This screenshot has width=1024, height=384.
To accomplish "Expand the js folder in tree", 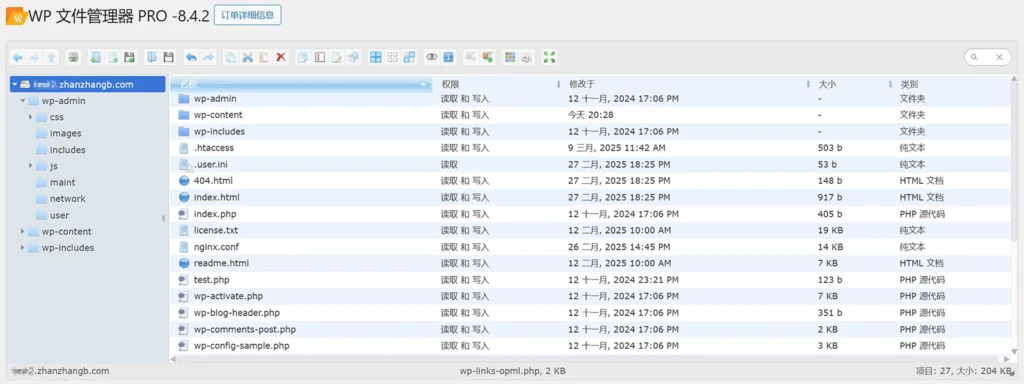I will coord(31,166).
